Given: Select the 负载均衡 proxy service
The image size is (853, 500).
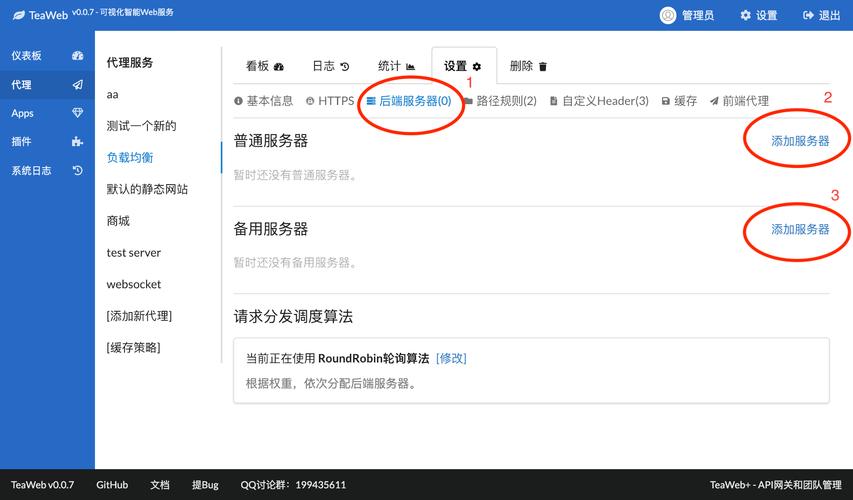Looking at the screenshot, I should [130, 157].
